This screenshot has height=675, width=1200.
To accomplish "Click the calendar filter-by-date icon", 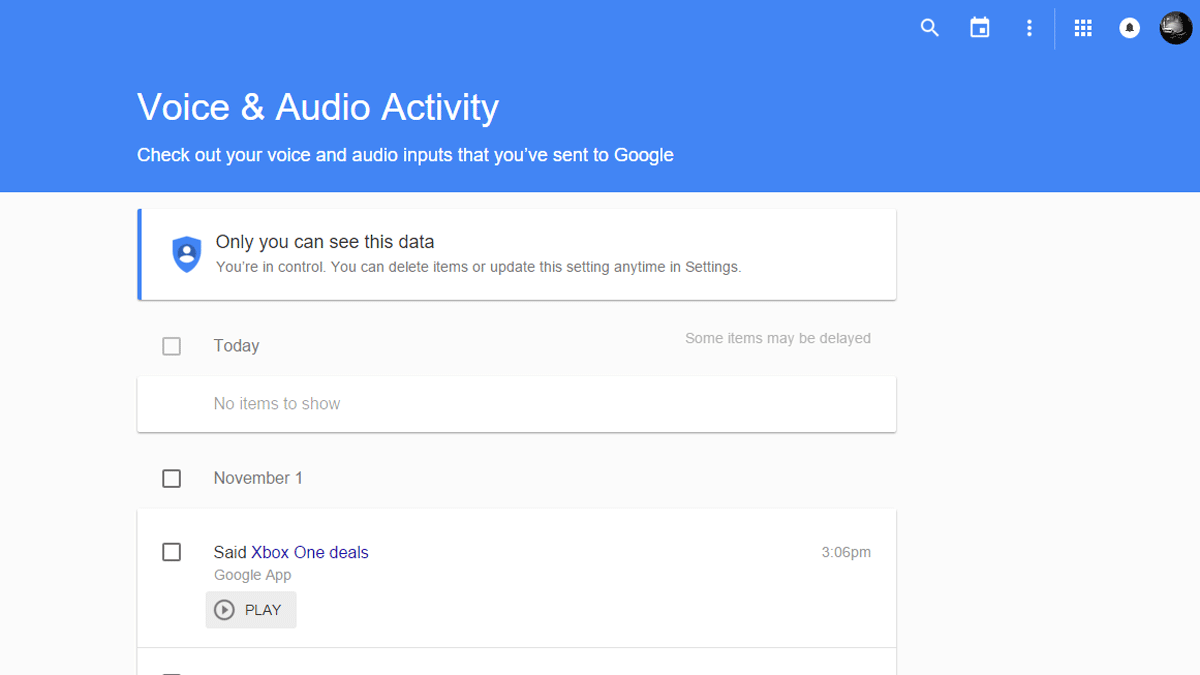I will (x=980, y=28).
